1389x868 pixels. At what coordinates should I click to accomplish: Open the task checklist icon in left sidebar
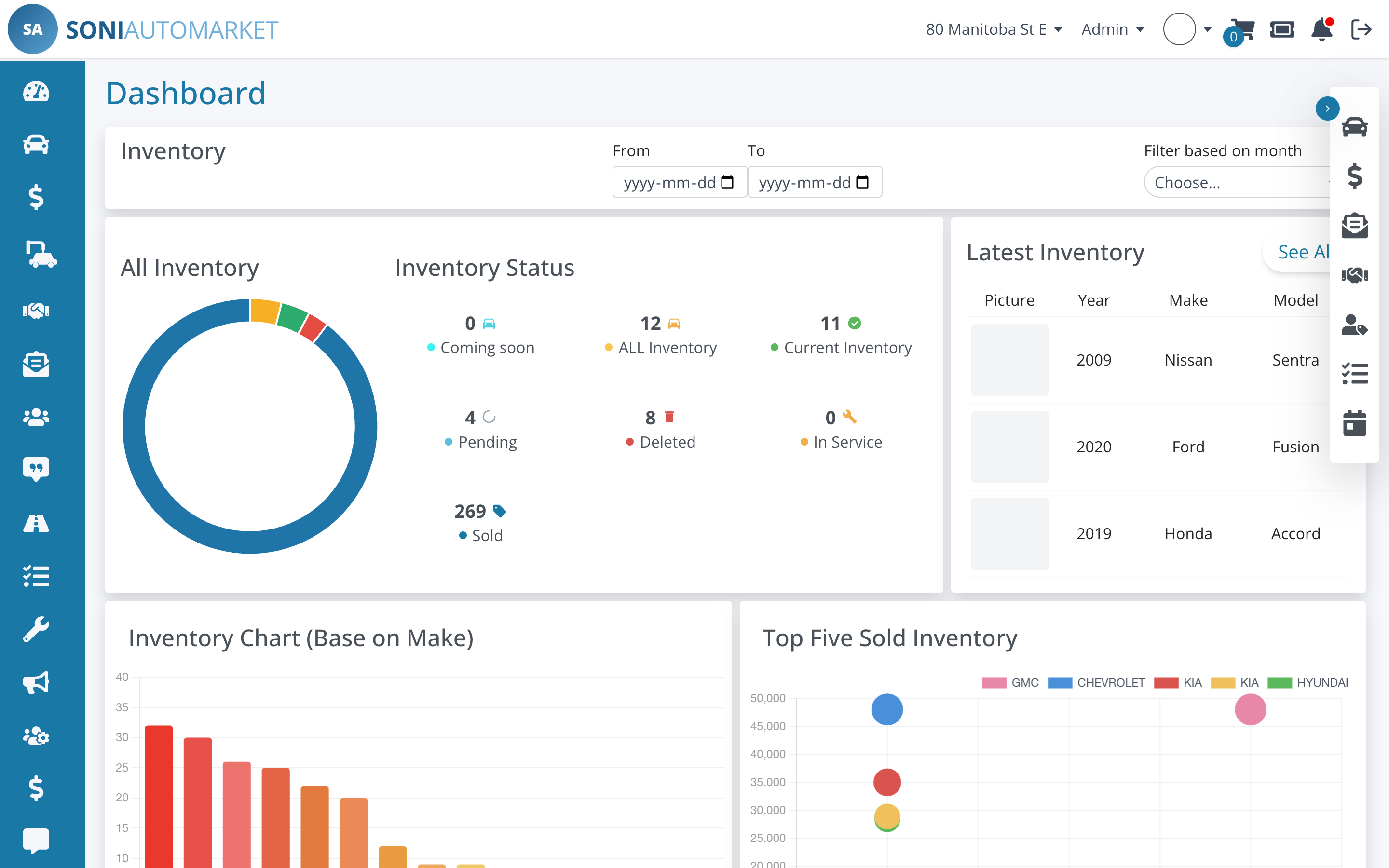click(x=36, y=576)
